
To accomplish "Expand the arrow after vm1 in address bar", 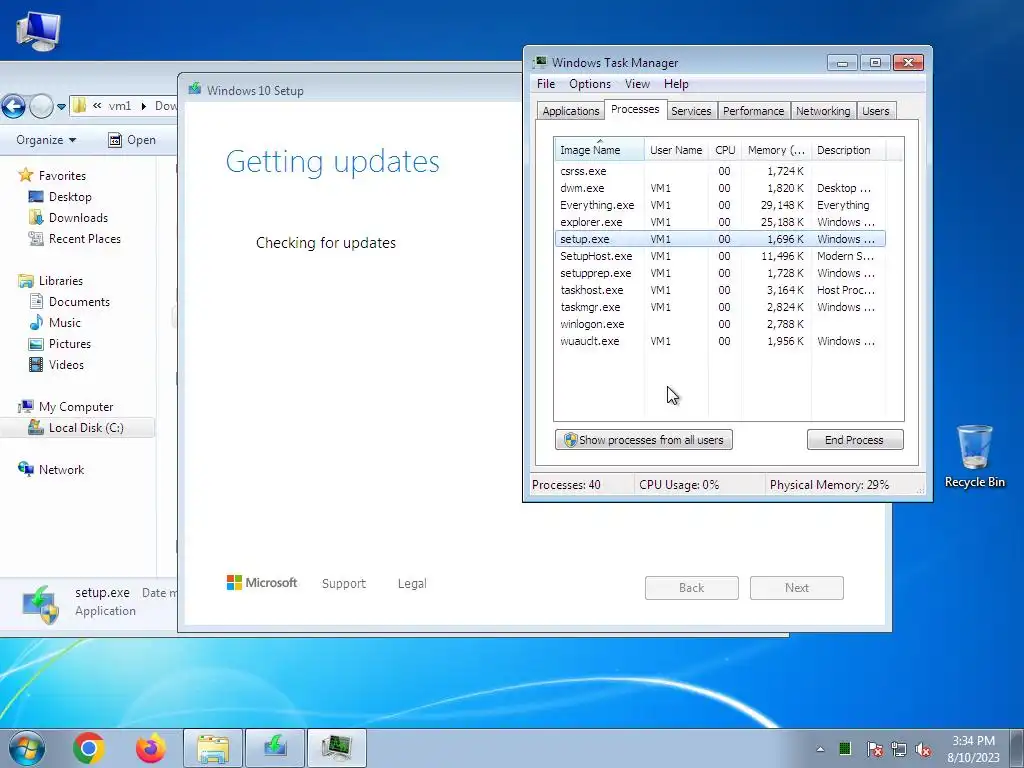I will click(143, 105).
